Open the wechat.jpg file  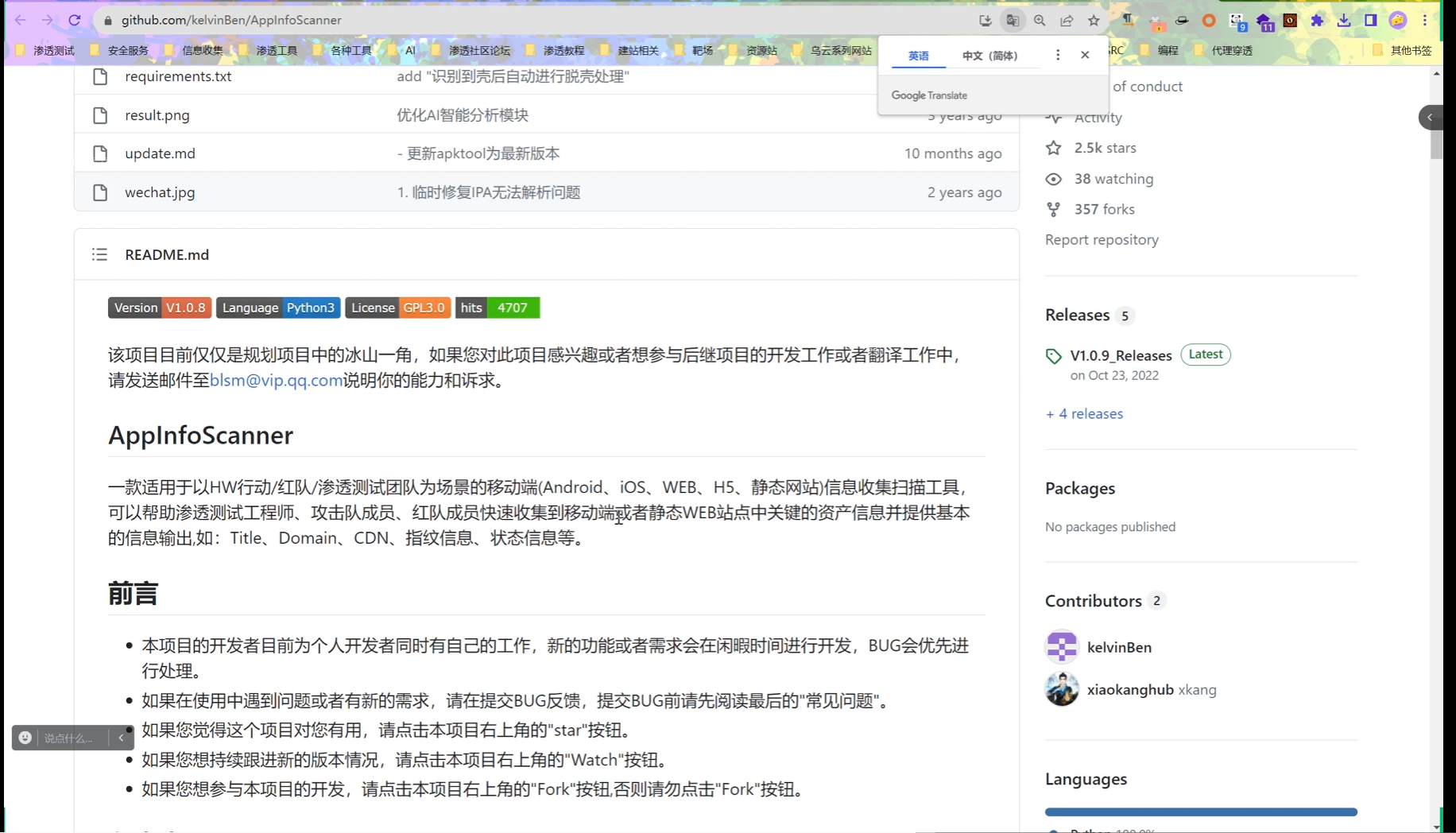point(160,192)
